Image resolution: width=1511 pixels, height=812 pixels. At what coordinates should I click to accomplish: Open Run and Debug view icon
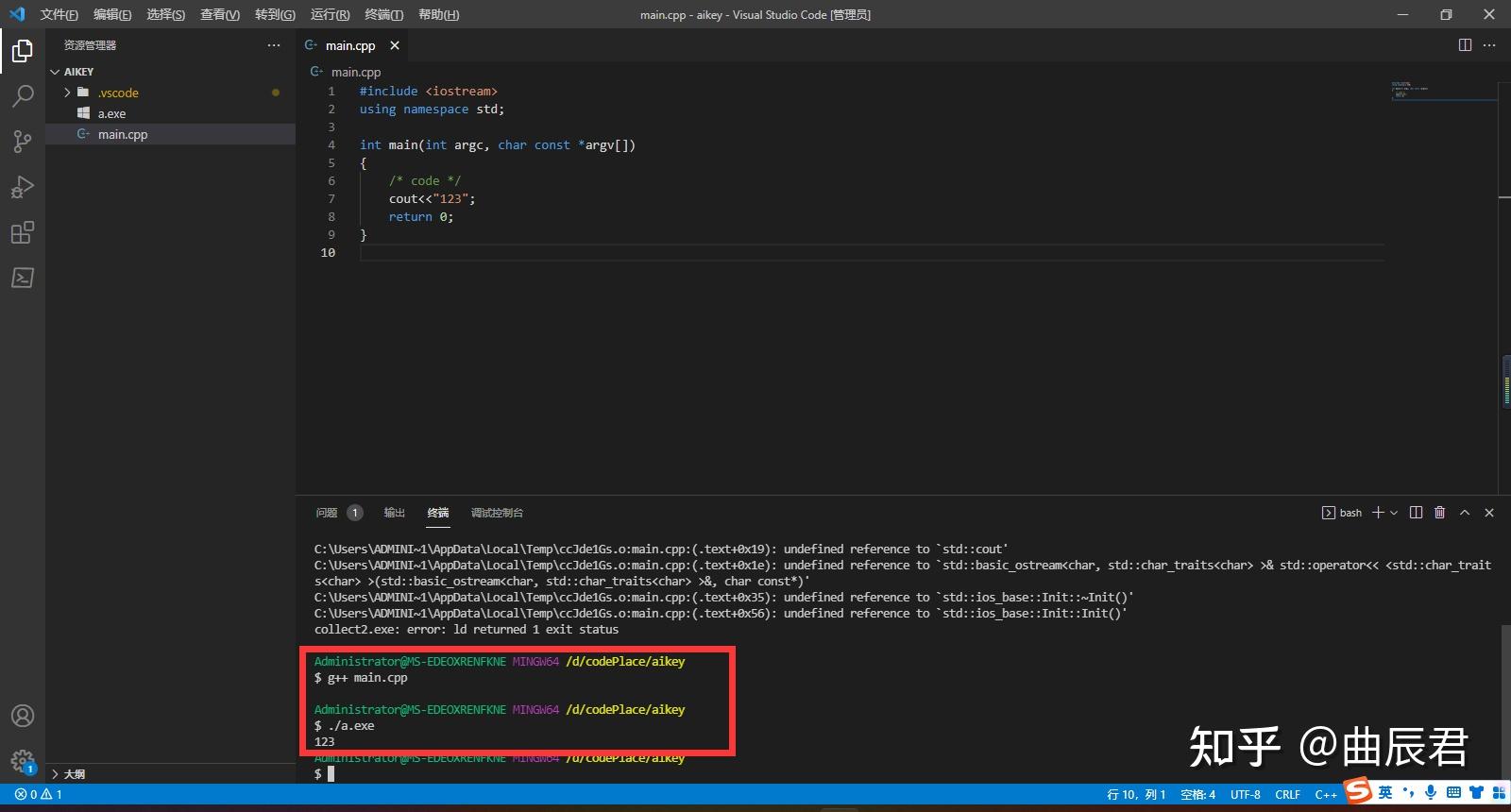pyautogui.click(x=23, y=187)
